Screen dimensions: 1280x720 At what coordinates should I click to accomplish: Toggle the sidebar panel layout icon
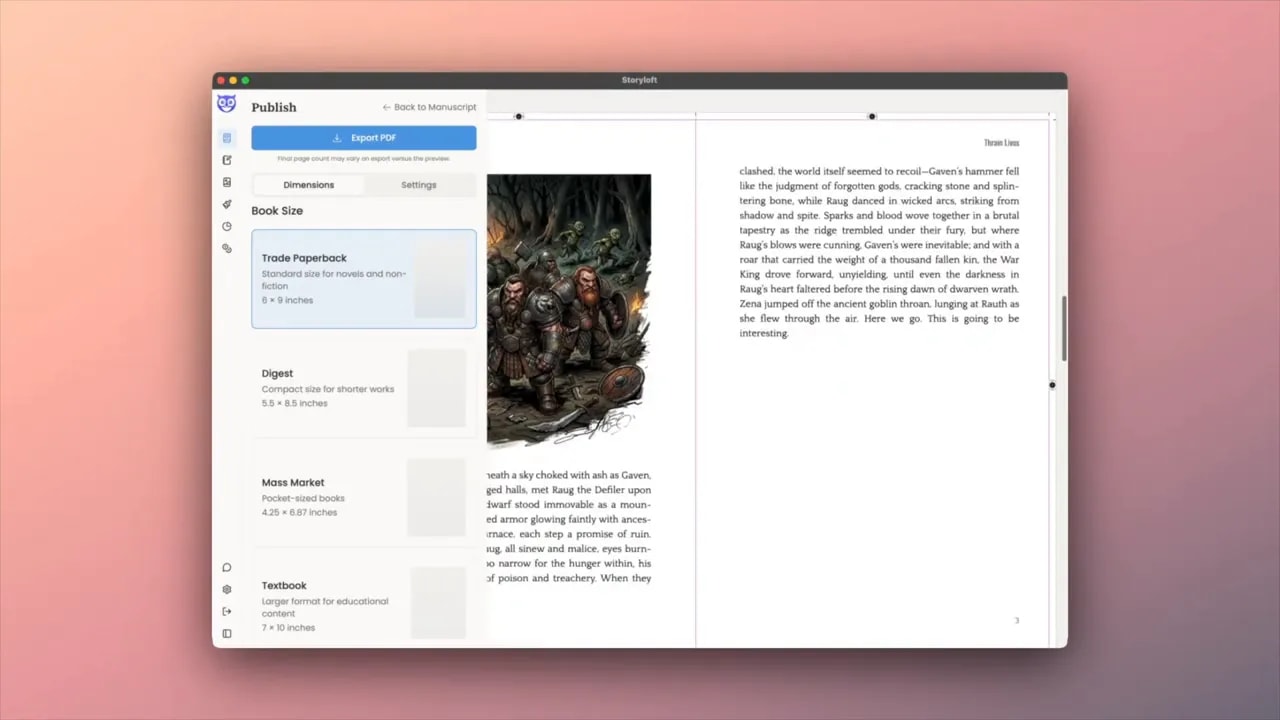pyautogui.click(x=227, y=634)
